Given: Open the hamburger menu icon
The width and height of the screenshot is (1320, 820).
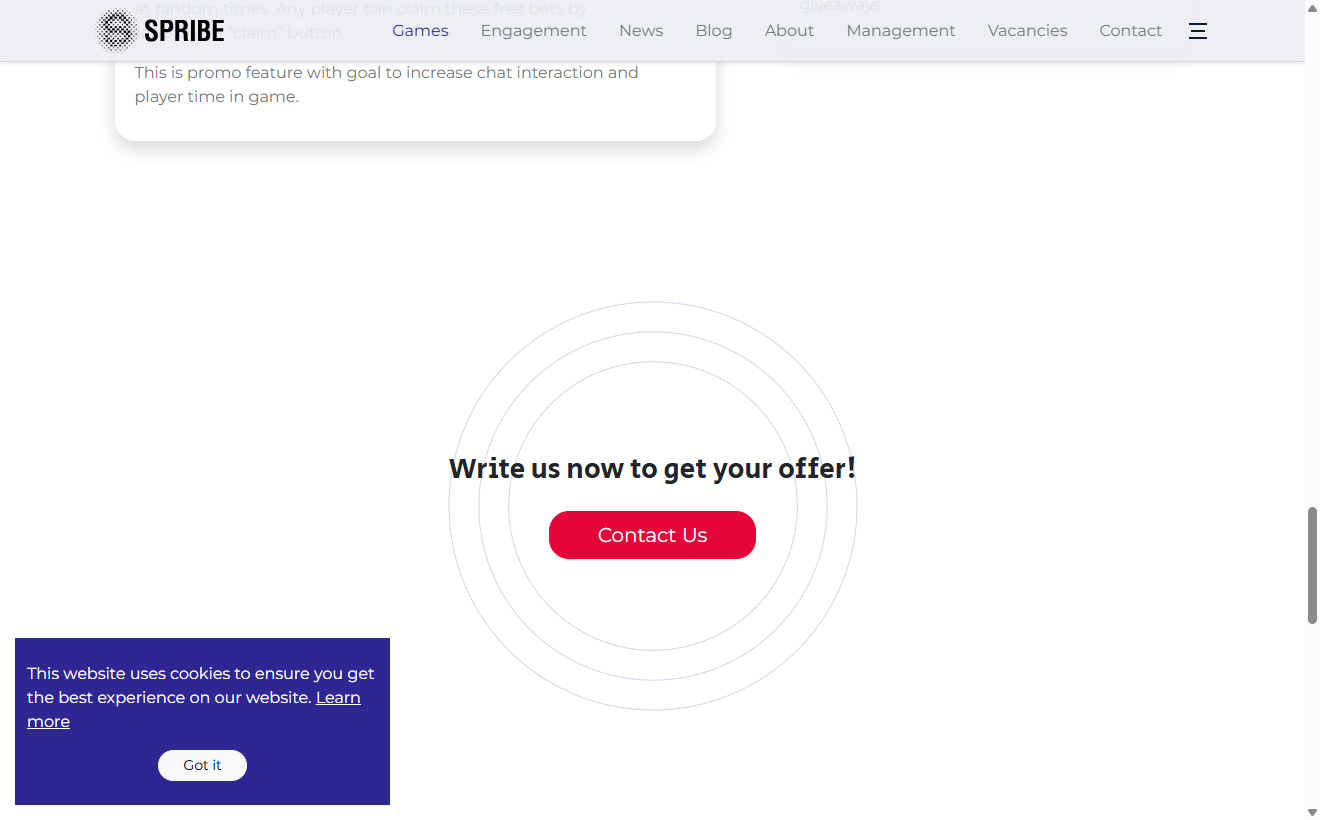Looking at the screenshot, I should pos(1198,31).
